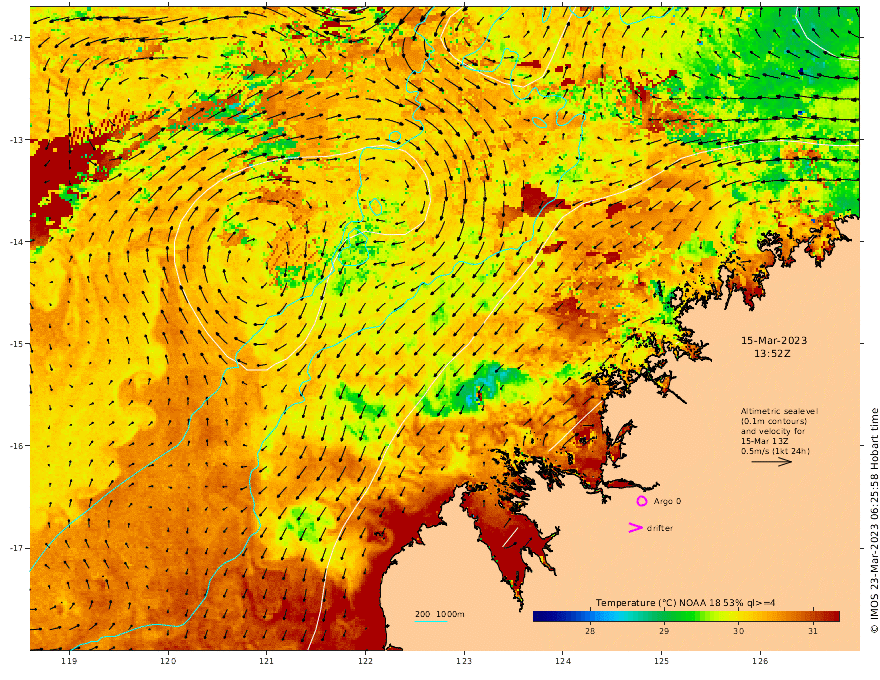
Task: Click the cyan isobath legend line sample
Action: click(431, 621)
